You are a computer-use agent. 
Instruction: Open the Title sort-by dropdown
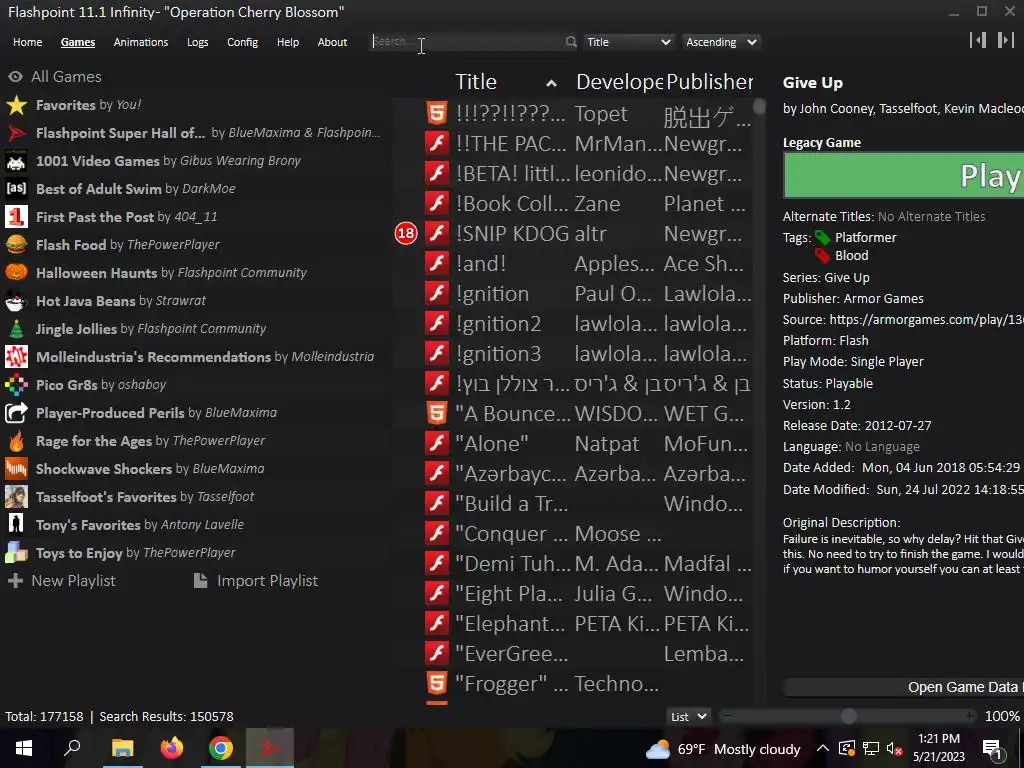[628, 42]
